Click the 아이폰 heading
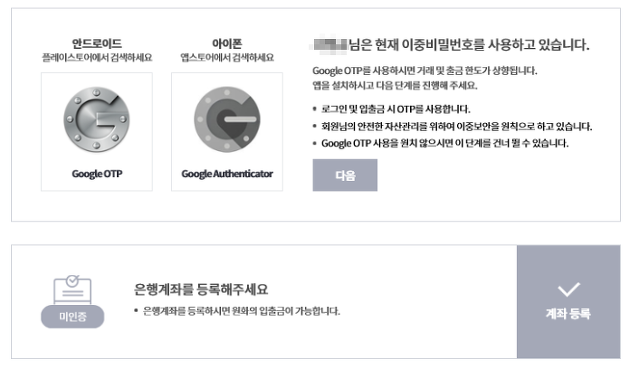Viewport: 630px width, 370px height. point(227,43)
